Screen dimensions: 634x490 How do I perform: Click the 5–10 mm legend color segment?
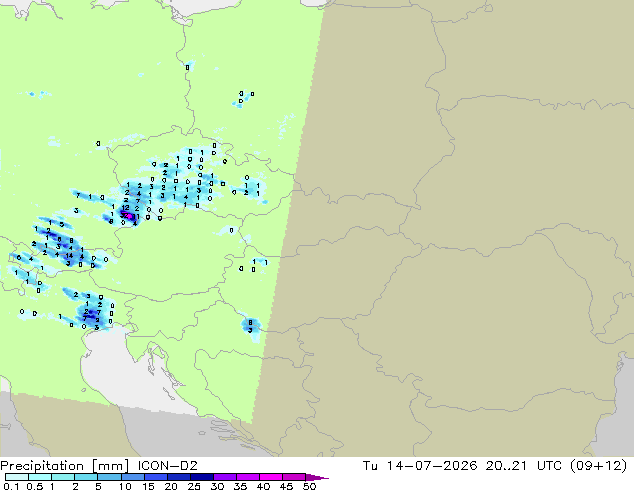tap(109, 477)
